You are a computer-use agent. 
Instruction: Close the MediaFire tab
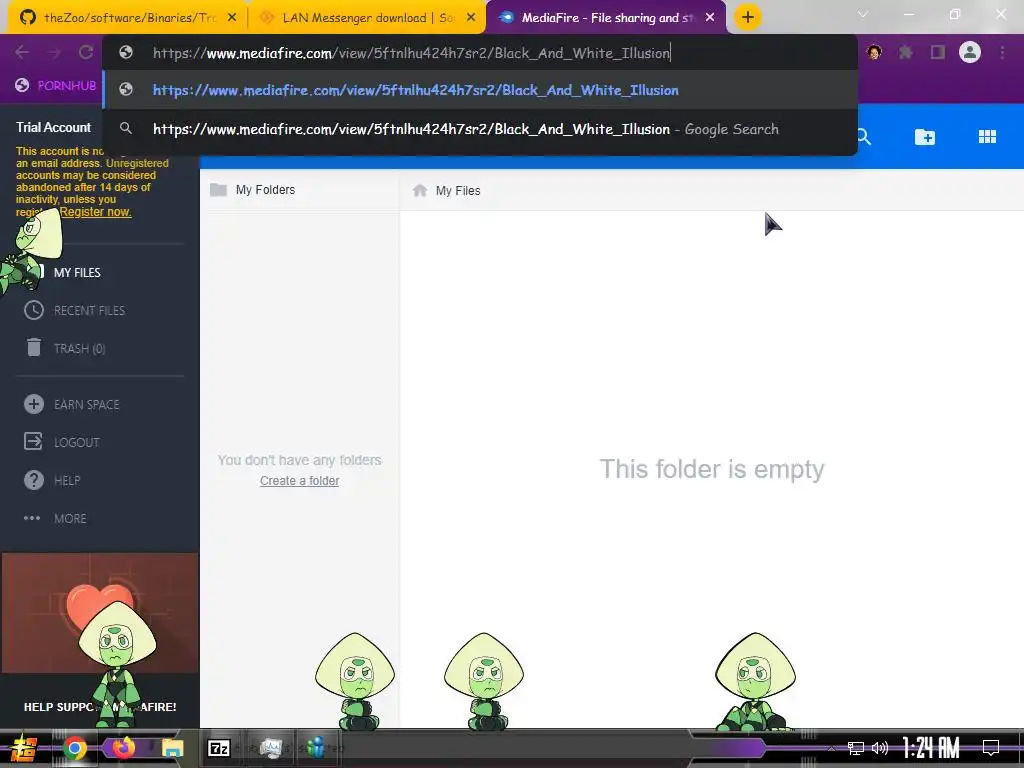710,18
